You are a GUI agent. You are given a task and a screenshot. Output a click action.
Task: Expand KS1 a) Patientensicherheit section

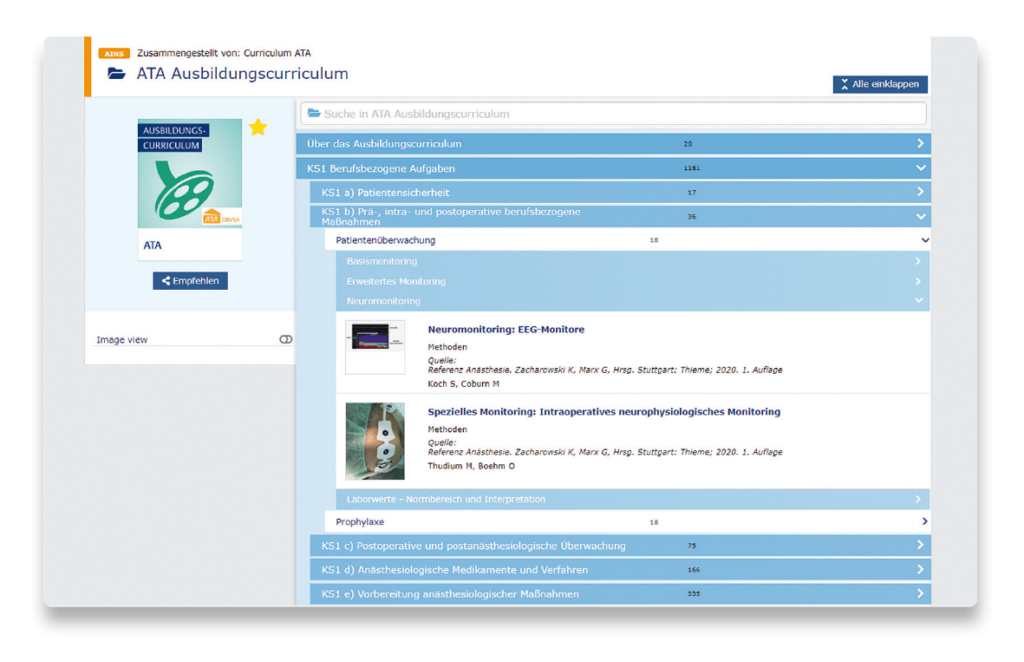[620, 192]
